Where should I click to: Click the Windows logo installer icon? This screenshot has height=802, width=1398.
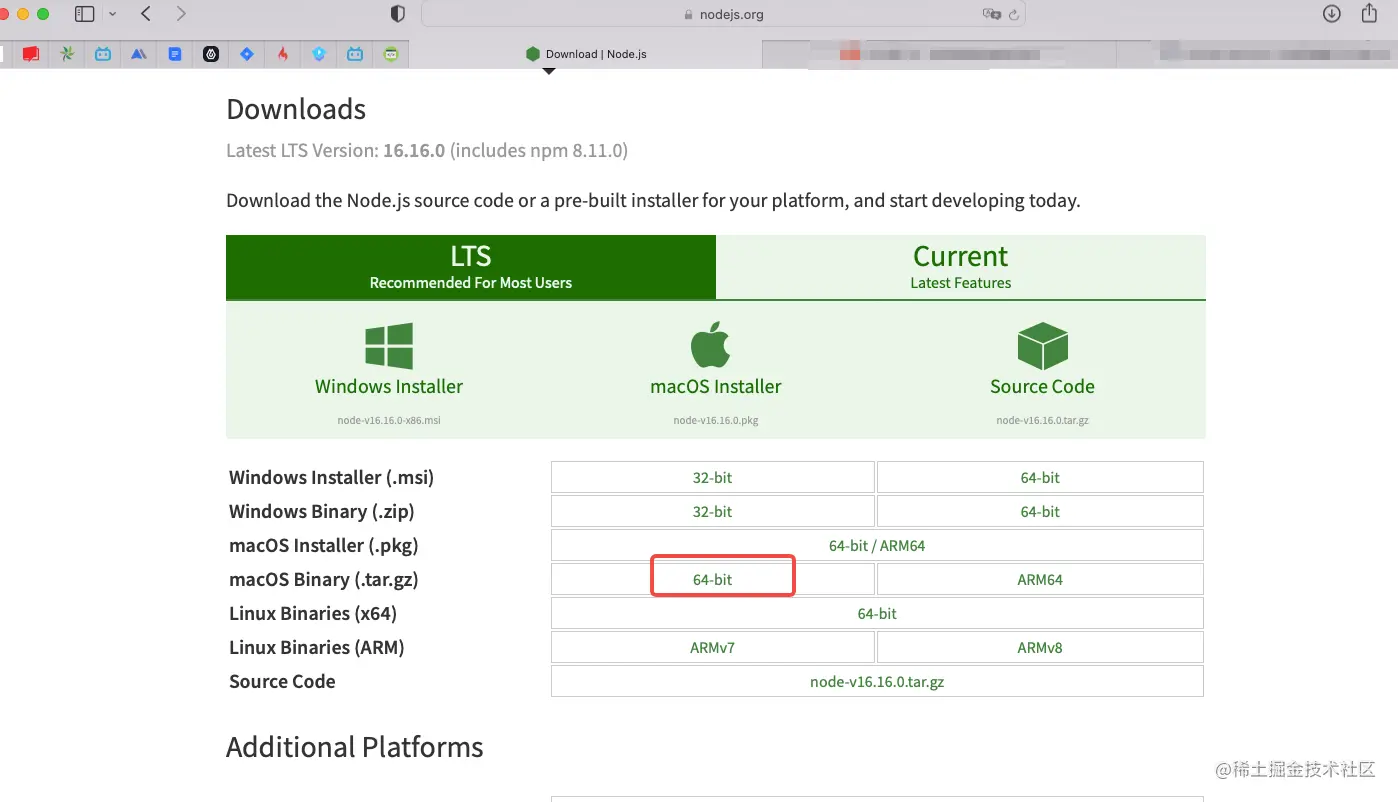point(389,346)
